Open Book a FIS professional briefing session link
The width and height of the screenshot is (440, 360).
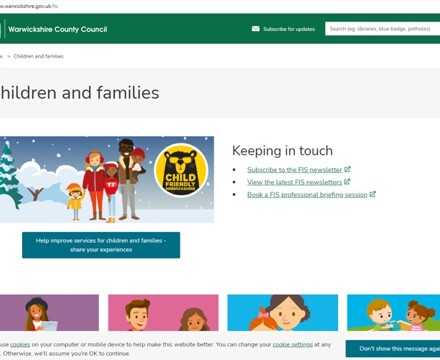[x=307, y=195]
